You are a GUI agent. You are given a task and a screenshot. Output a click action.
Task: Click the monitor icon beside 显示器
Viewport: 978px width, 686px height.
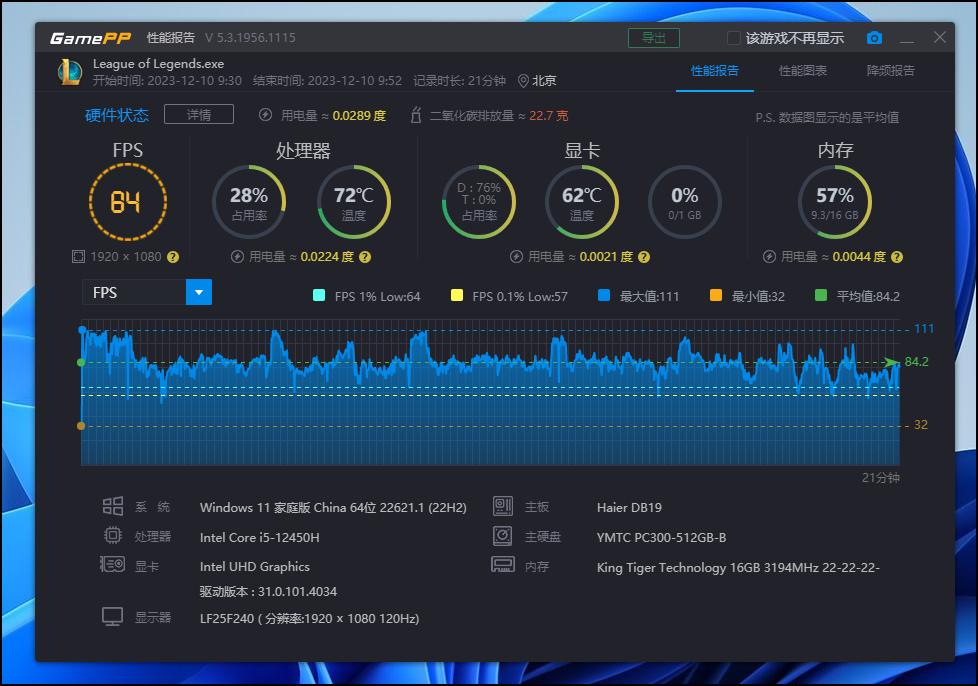(112, 617)
